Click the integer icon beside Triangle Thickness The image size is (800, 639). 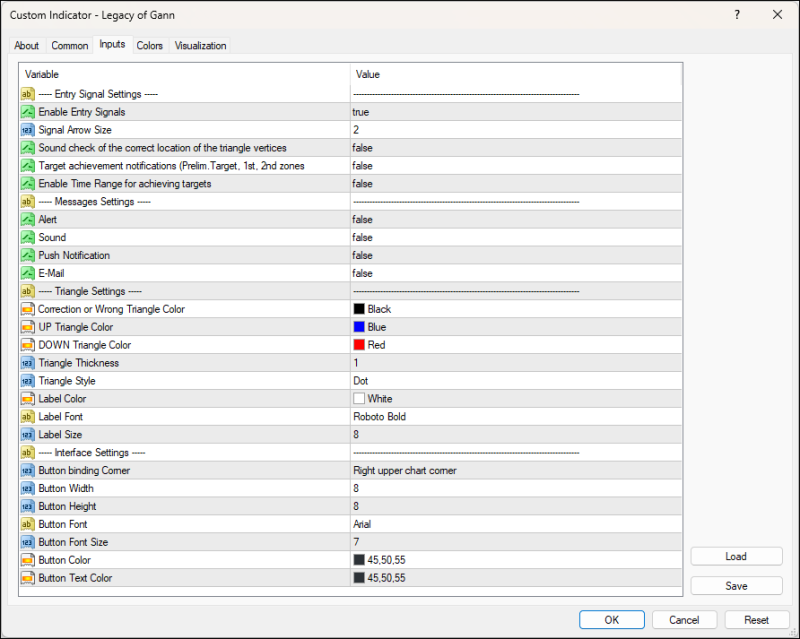(x=28, y=363)
